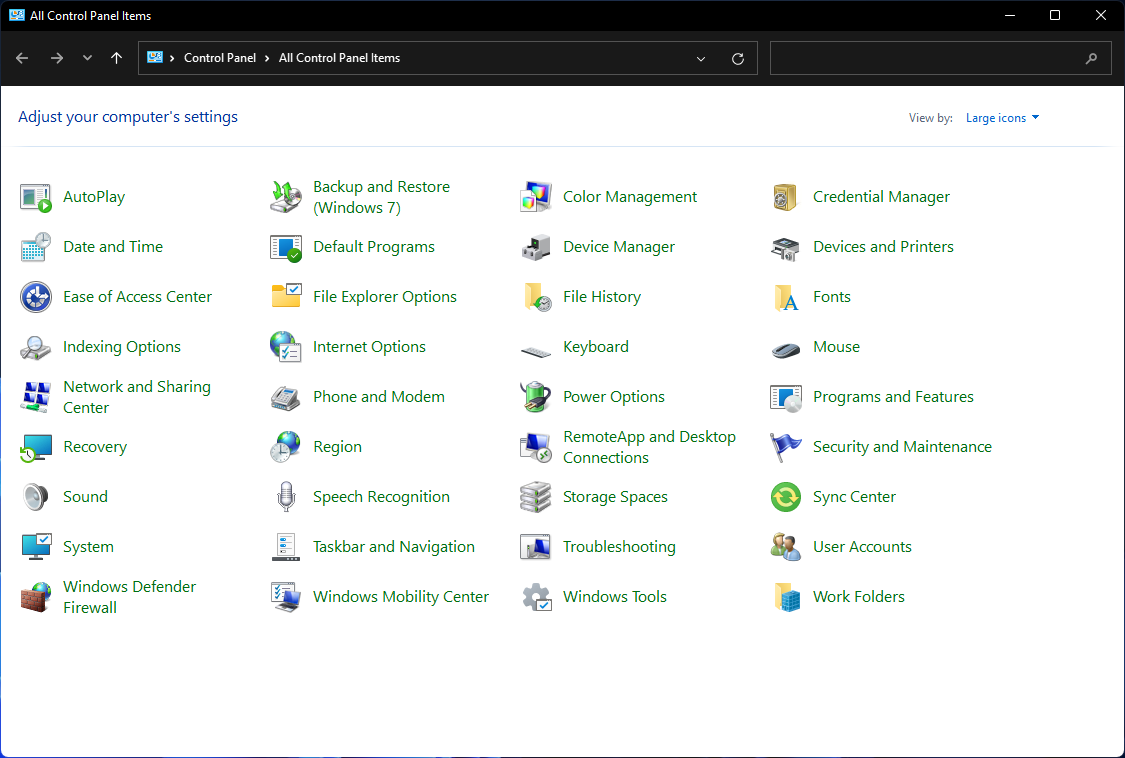Open File History

click(602, 296)
